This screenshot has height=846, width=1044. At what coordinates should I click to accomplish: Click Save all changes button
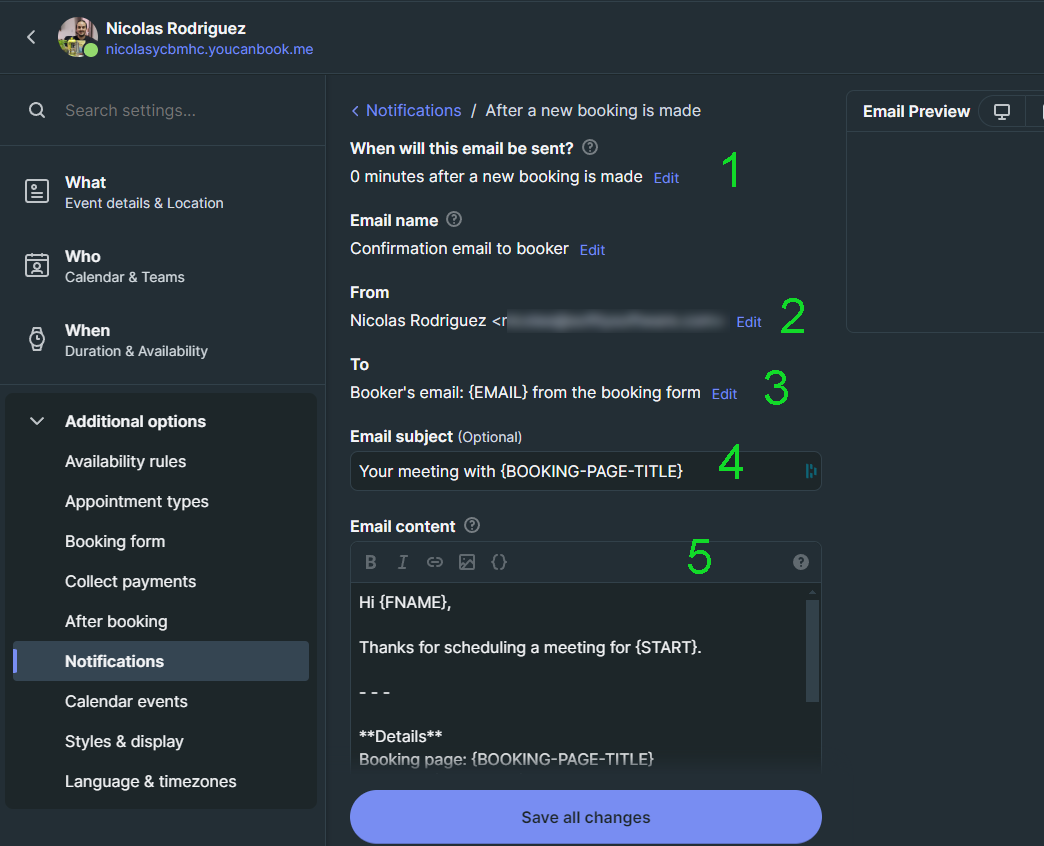click(x=586, y=817)
